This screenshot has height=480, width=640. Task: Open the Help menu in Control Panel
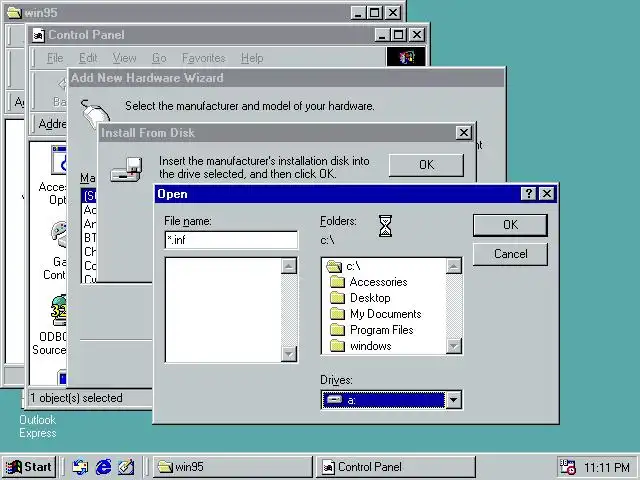(x=252, y=58)
